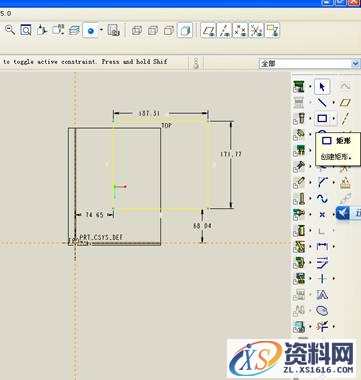Expand the Constraint tool flyout arrow

tap(334, 279)
